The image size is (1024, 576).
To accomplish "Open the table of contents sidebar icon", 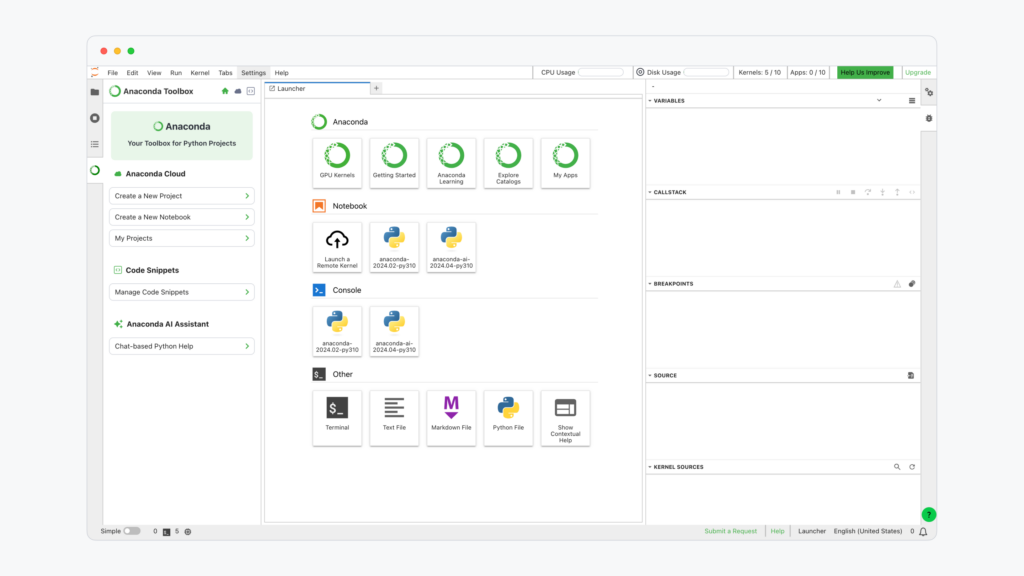I will 95,144.
